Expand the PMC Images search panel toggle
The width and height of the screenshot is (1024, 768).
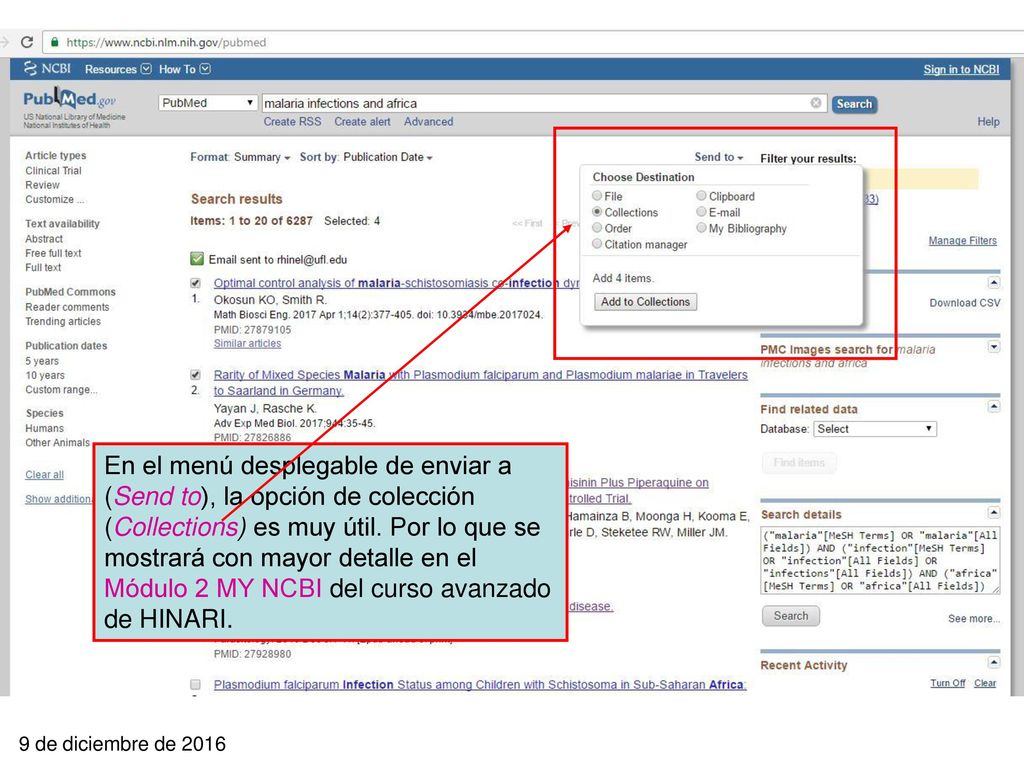click(993, 347)
